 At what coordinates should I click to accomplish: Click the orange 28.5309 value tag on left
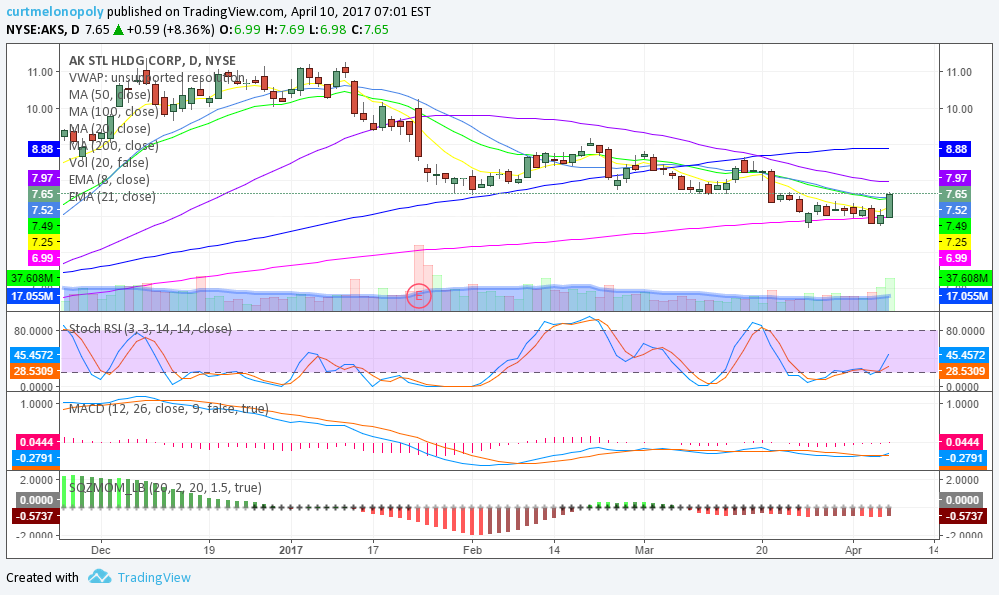click(x=34, y=371)
